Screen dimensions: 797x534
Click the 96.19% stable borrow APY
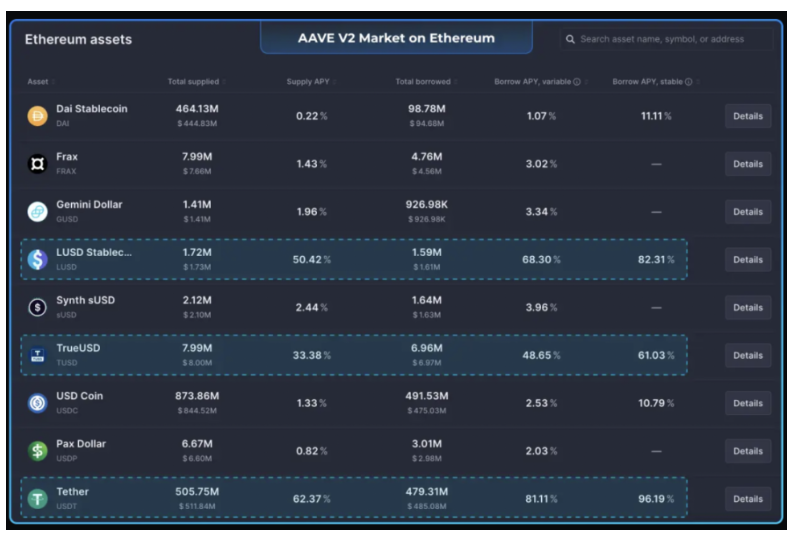[x=656, y=499]
